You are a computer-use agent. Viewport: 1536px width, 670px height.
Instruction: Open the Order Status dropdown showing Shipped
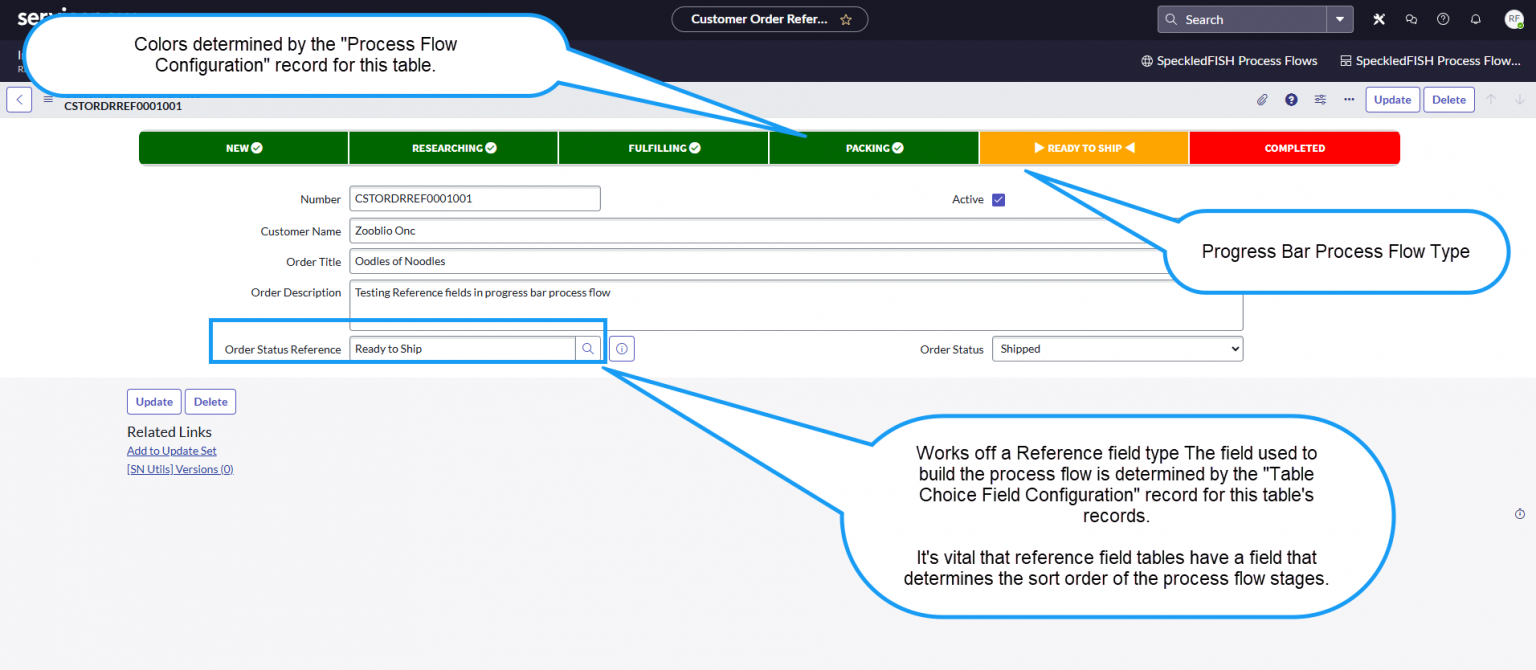click(1117, 348)
